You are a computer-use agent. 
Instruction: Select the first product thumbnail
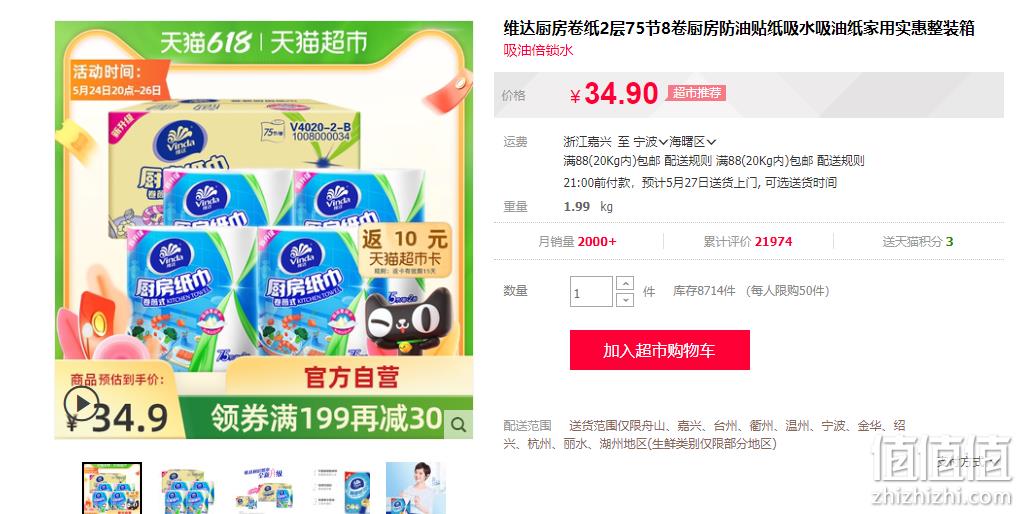click(112, 489)
